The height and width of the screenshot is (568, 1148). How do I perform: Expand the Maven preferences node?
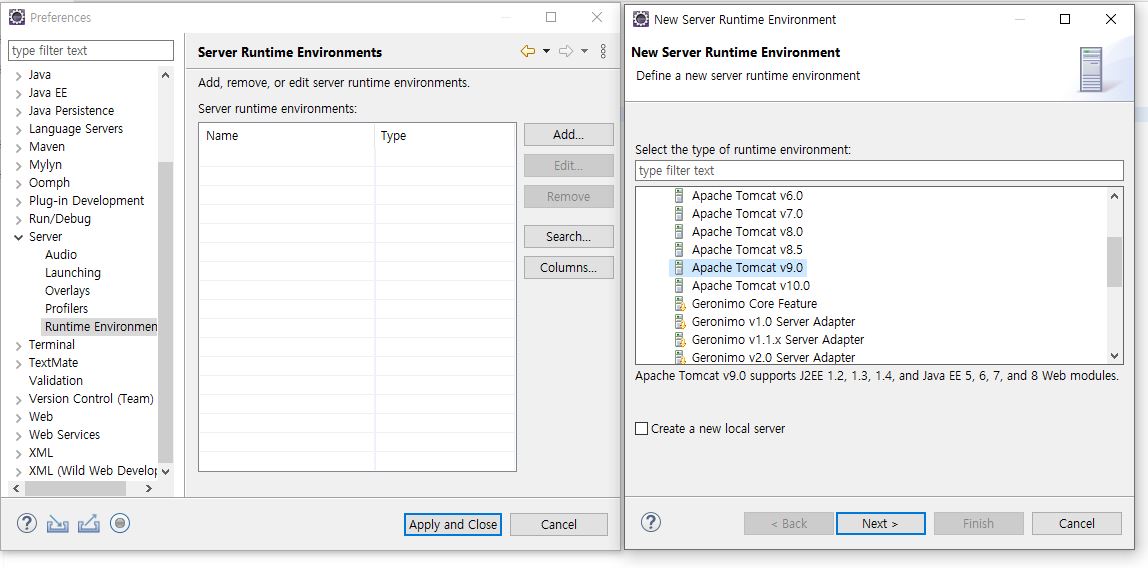pyautogui.click(x=19, y=147)
